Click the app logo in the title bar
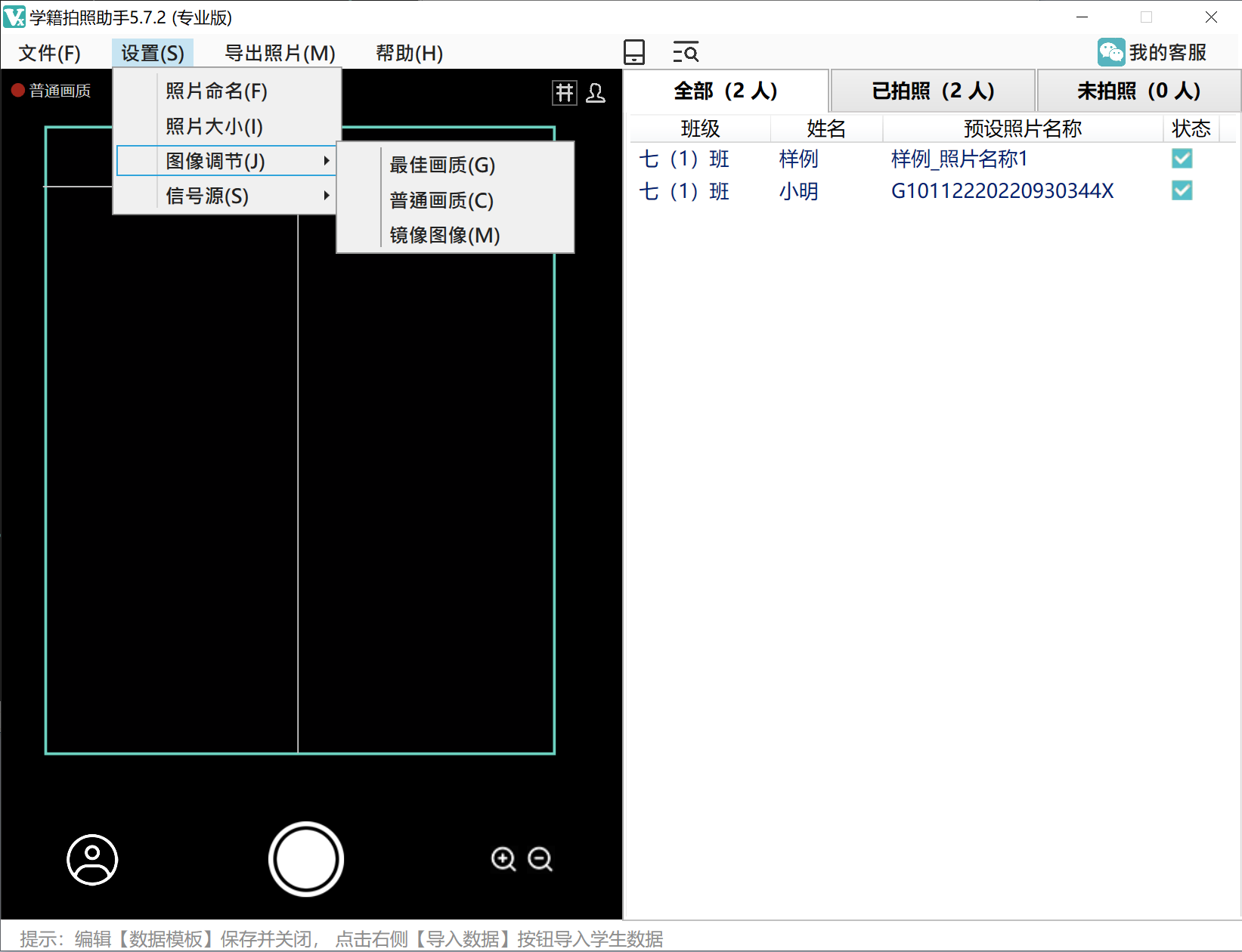The height and width of the screenshot is (952, 1242). [14, 17]
